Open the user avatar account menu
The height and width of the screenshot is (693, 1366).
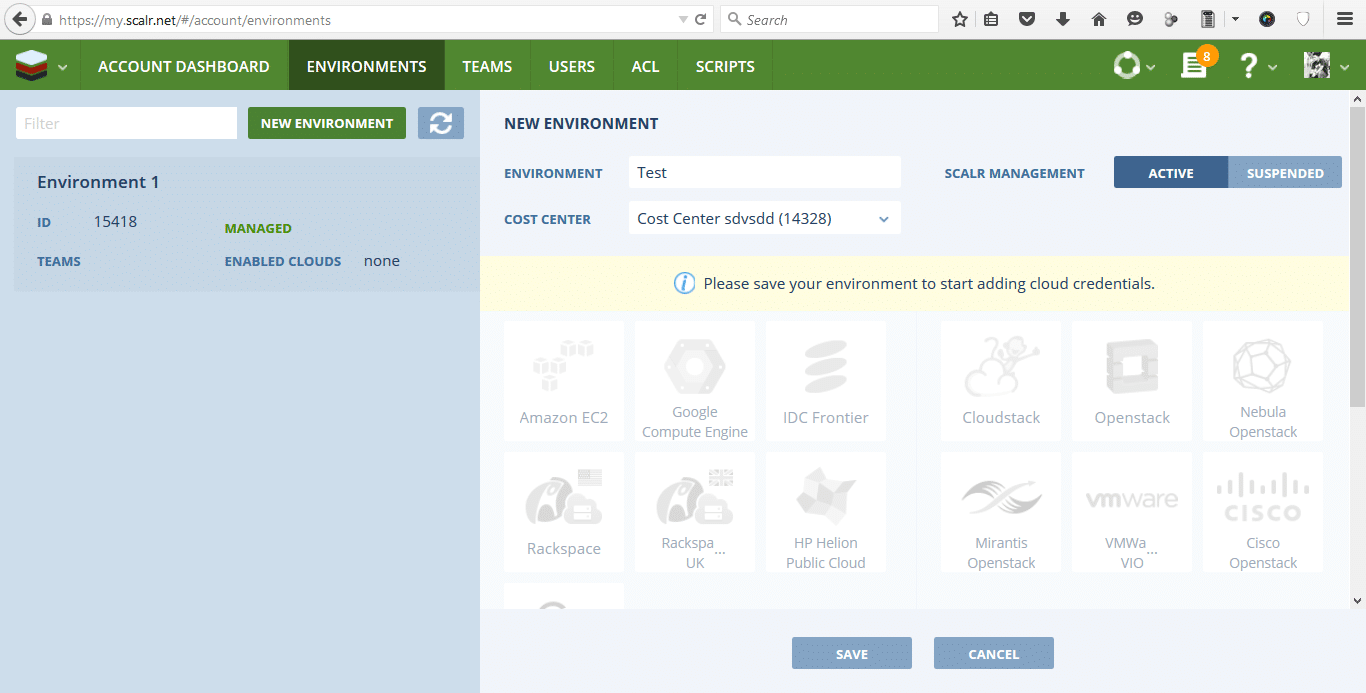coord(1317,66)
